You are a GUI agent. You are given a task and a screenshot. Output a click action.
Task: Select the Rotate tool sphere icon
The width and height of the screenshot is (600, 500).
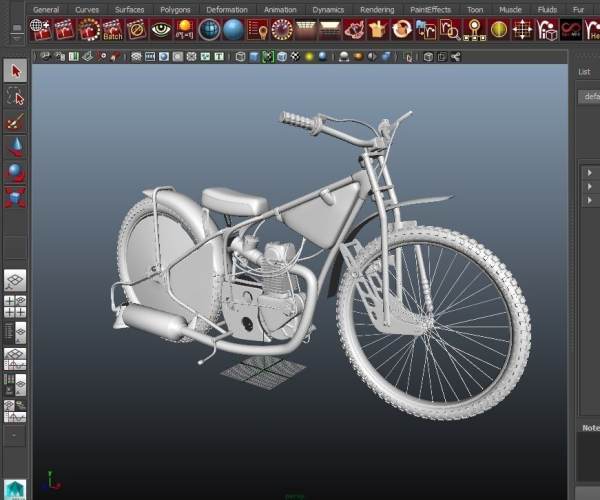point(15,172)
